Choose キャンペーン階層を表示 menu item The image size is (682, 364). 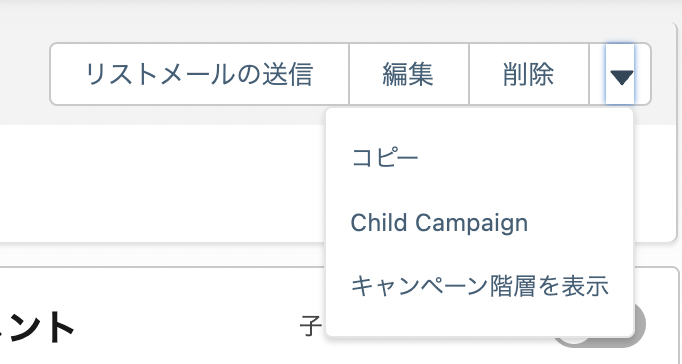479,287
